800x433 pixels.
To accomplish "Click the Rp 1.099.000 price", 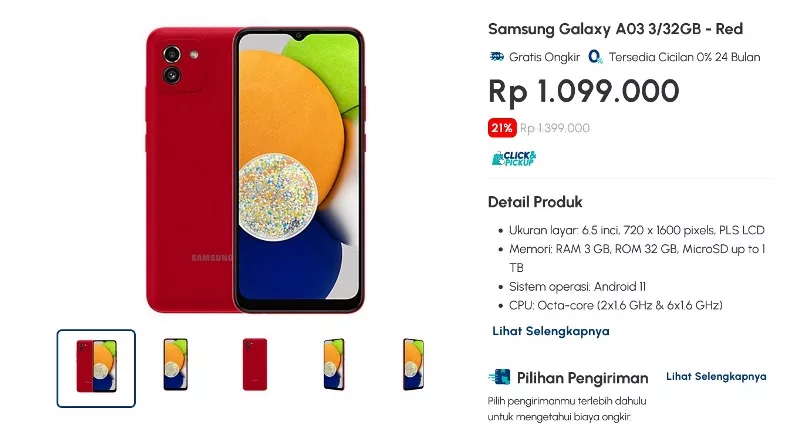I will [x=584, y=92].
